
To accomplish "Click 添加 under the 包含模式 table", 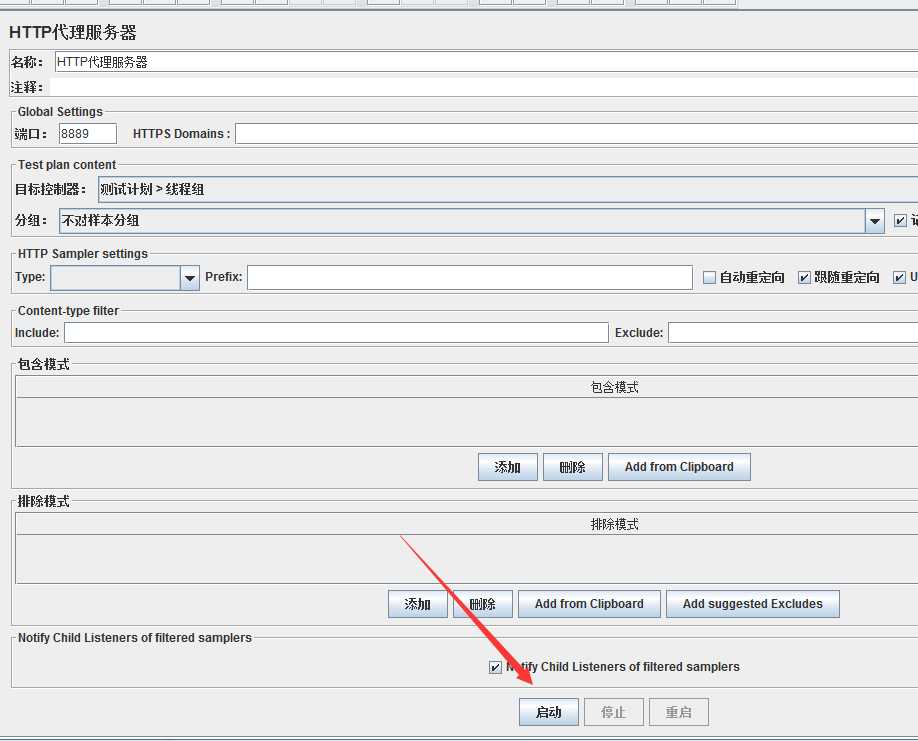I will (x=508, y=467).
